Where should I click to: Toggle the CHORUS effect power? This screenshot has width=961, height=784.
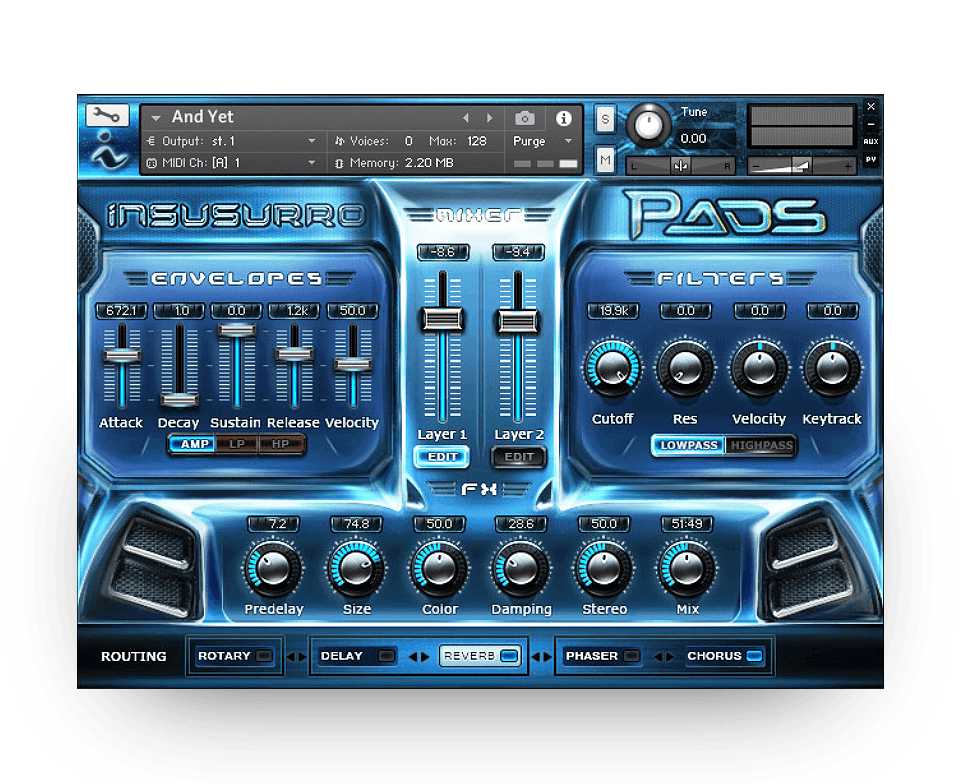point(755,656)
